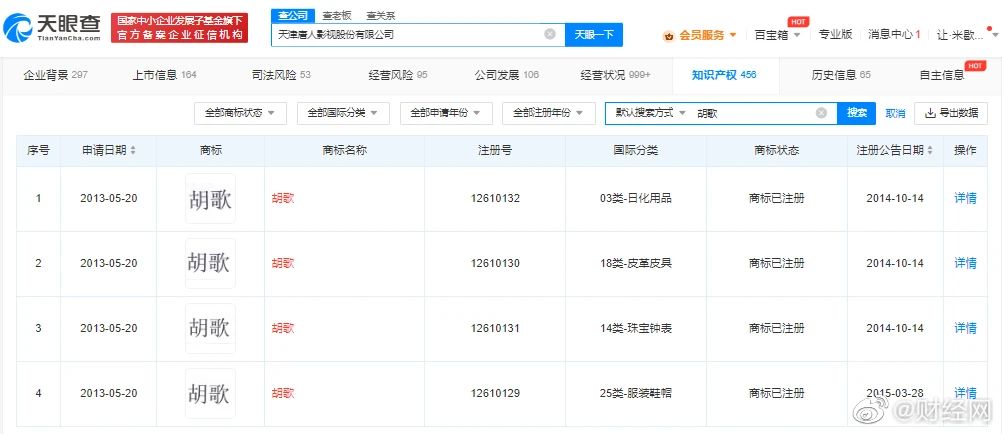Screen dimensions: 1002x434
Task: Open the 企业背景 tab
Action: (56, 75)
